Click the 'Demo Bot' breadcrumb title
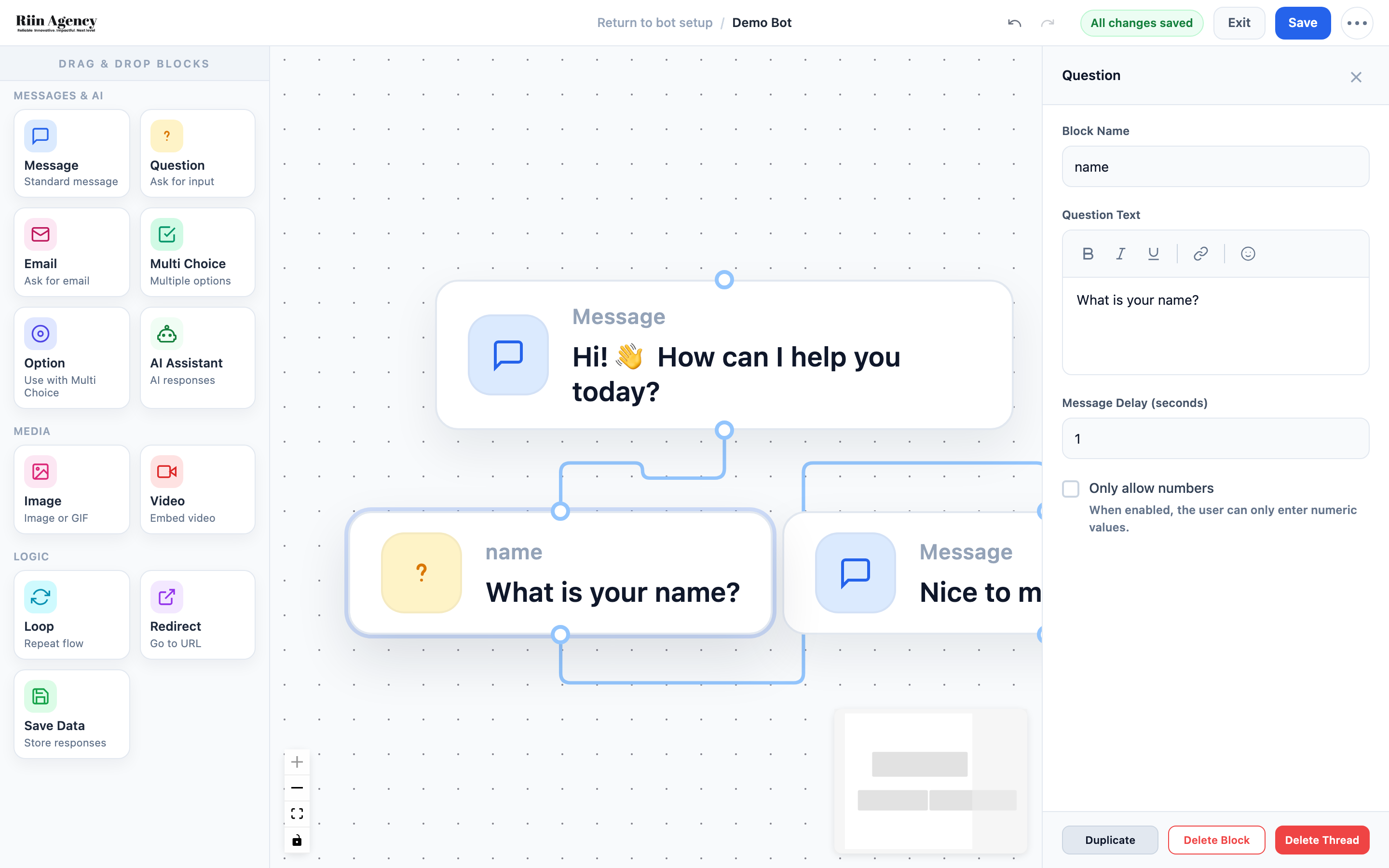 click(x=762, y=23)
